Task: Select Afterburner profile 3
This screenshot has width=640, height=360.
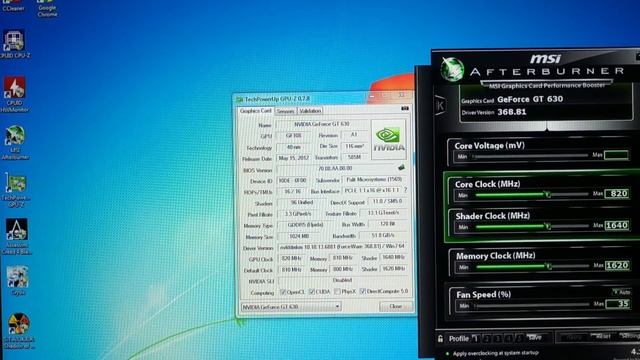Action: pyautogui.click(x=498, y=338)
